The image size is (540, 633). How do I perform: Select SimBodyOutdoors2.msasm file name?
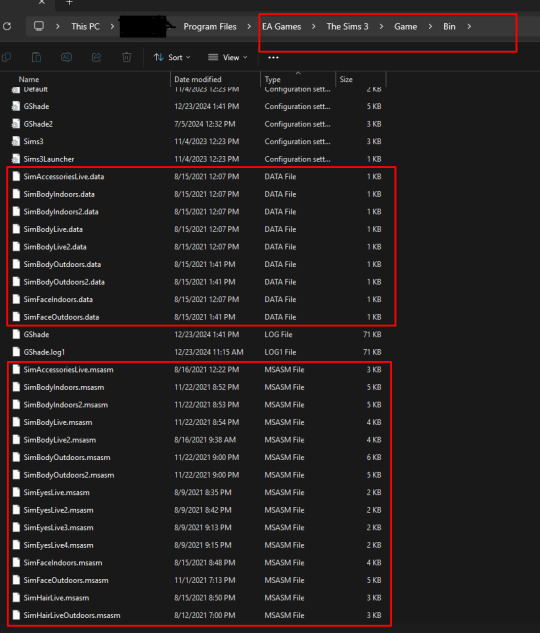[69, 475]
